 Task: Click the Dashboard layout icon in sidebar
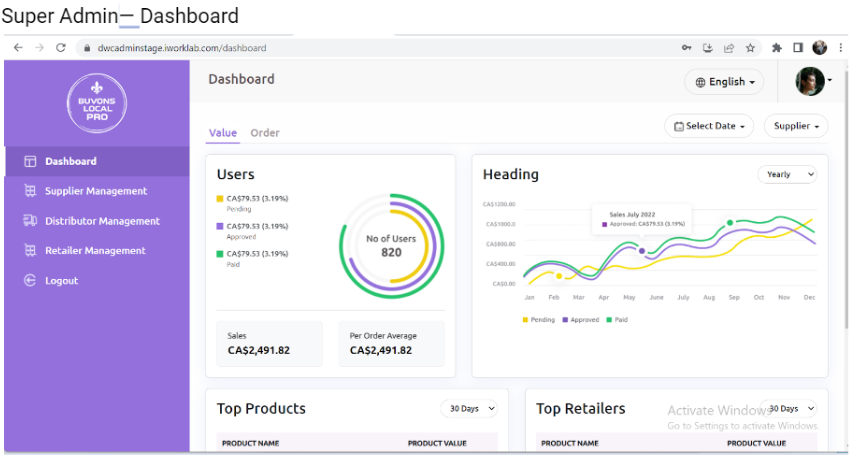click(x=30, y=161)
